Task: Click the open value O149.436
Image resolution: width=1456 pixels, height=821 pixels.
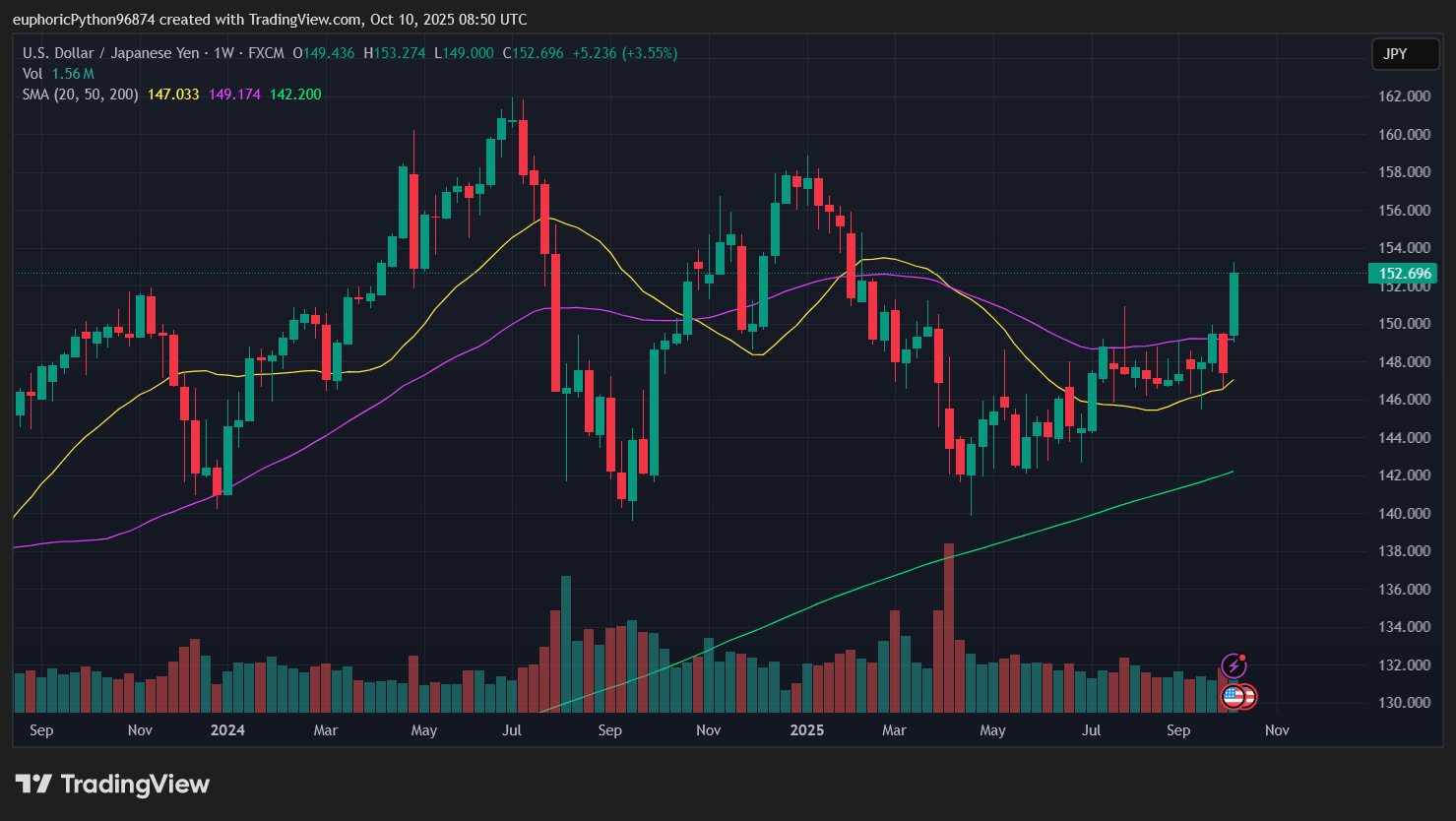Action: tap(323, 53)
